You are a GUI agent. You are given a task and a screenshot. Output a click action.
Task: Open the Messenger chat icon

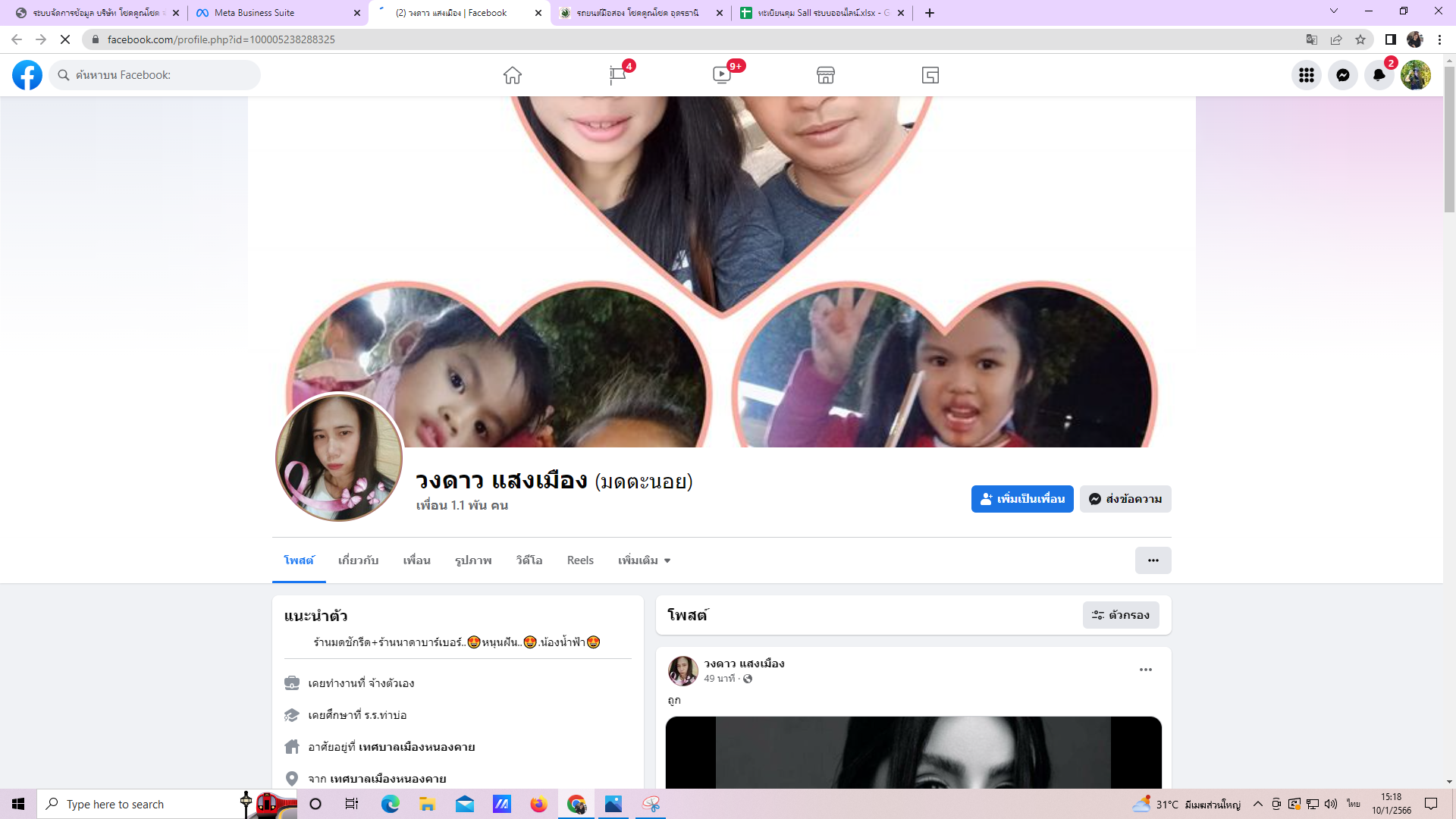point(1342,75)
